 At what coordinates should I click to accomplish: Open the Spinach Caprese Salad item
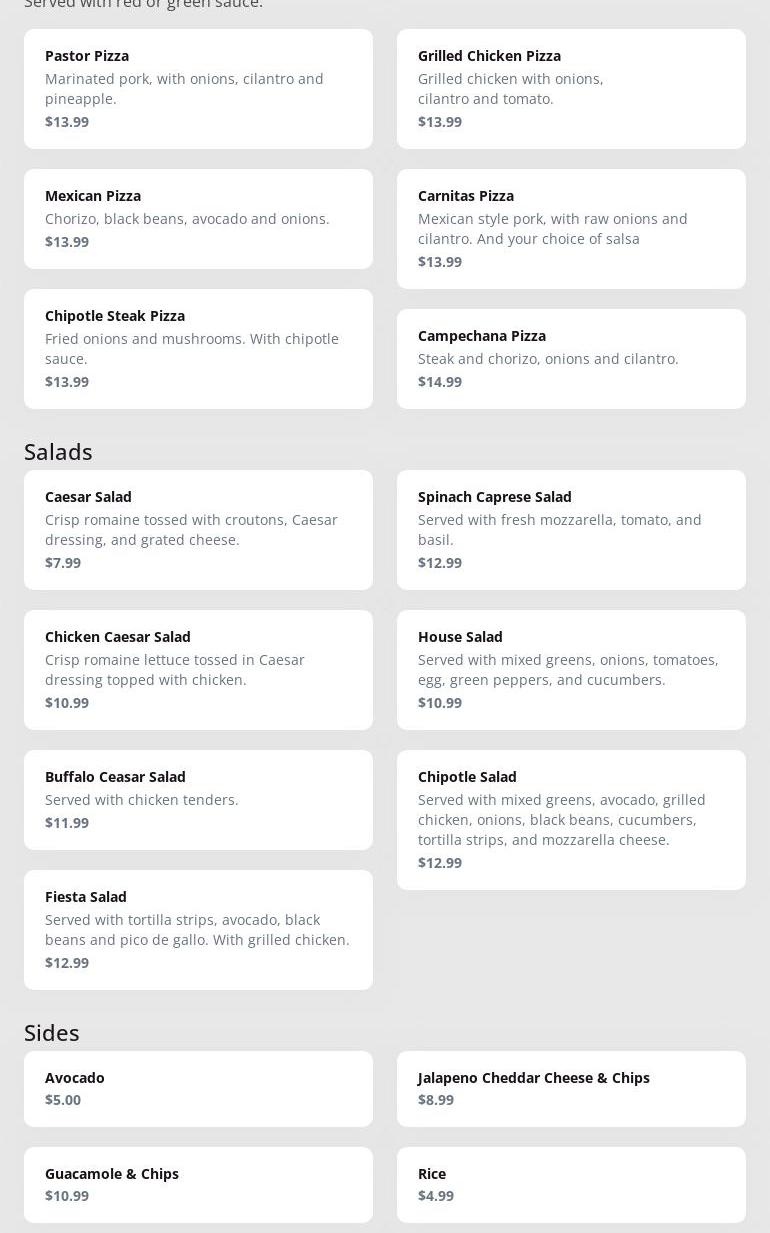(x=571, y=530)
